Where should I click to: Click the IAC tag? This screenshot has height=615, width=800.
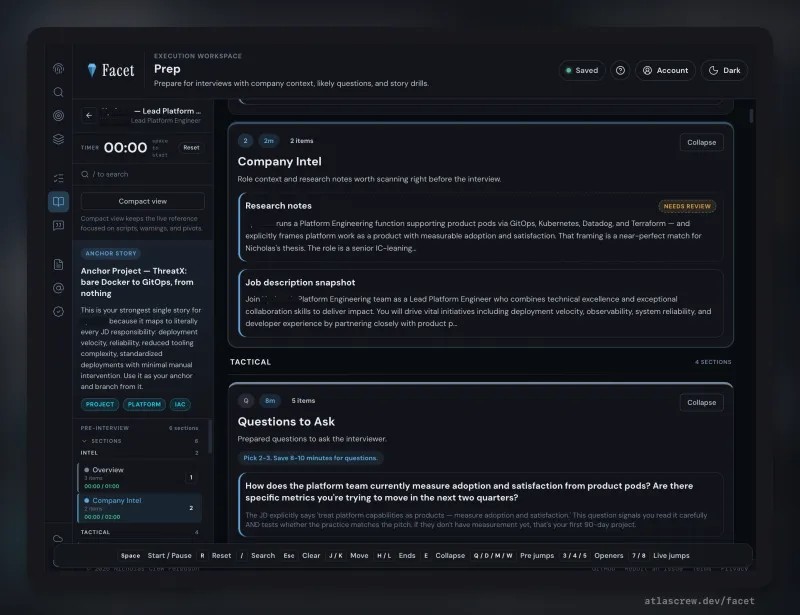tap(180, 404)
